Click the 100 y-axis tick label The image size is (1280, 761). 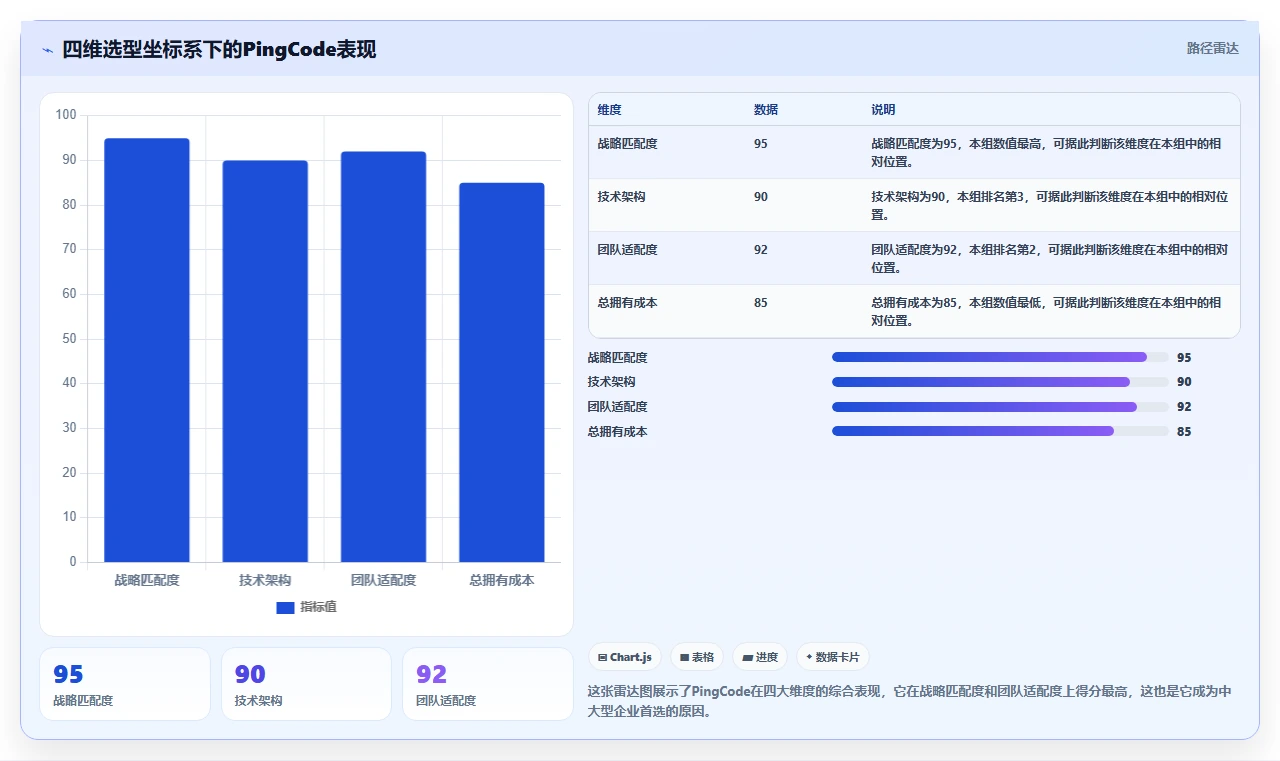point(66,115)
